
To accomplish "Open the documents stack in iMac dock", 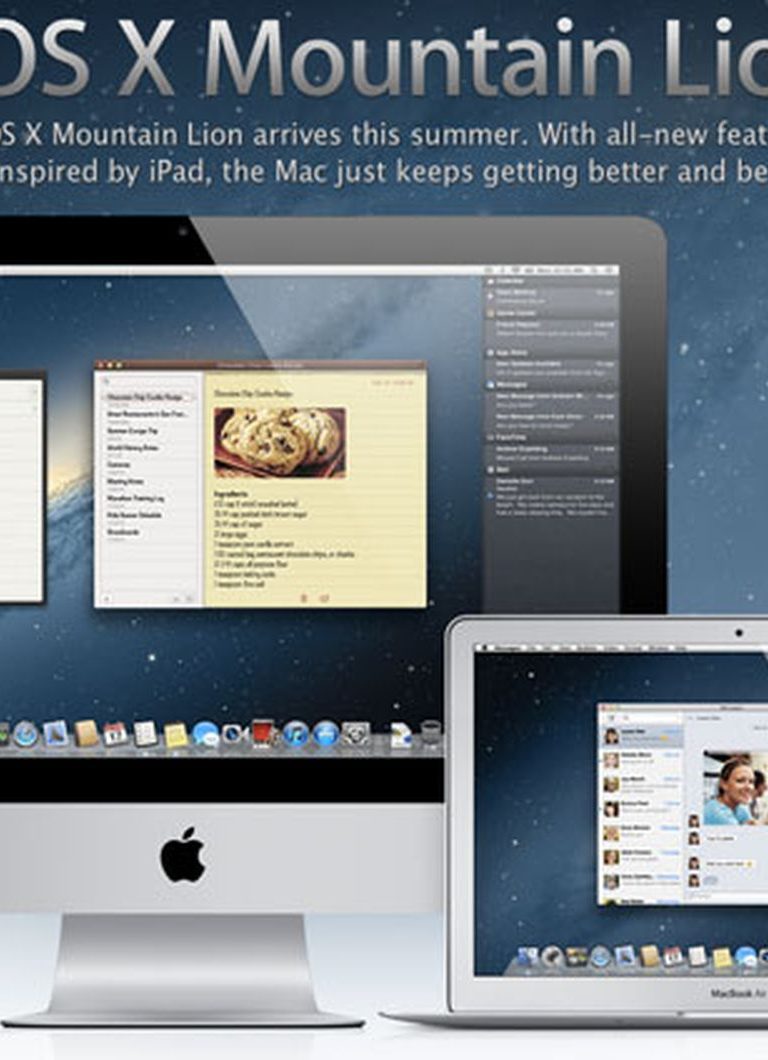I will point(401,734).
